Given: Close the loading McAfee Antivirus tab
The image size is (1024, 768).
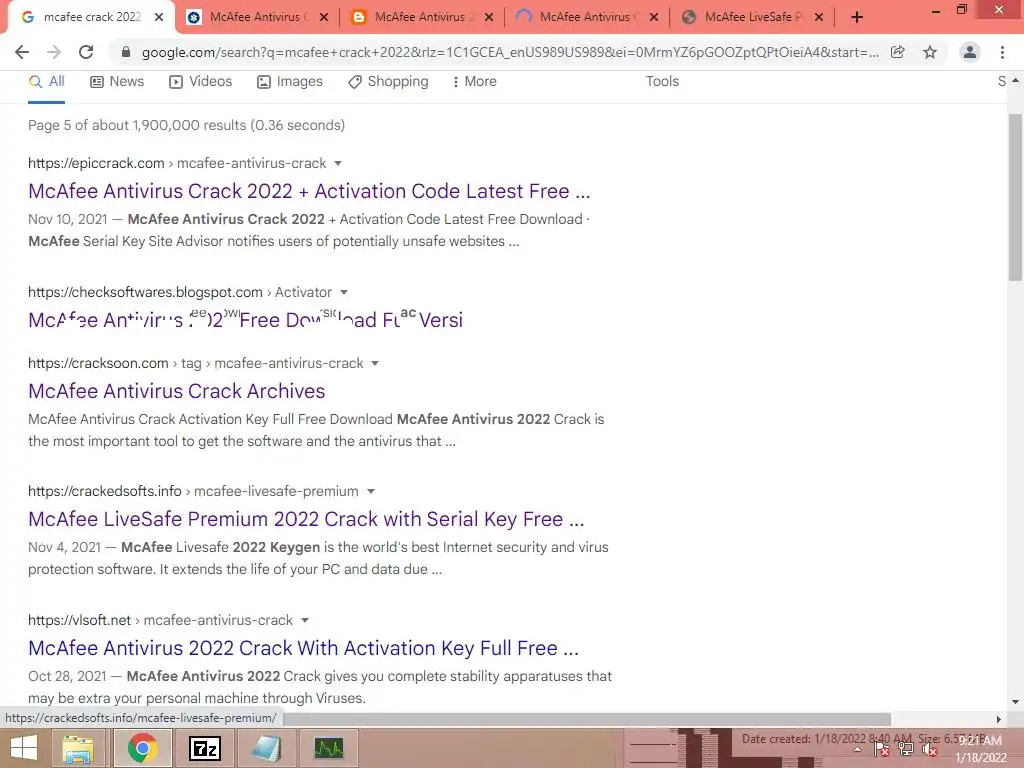Looking at the screenshot, I should [654, 18].
